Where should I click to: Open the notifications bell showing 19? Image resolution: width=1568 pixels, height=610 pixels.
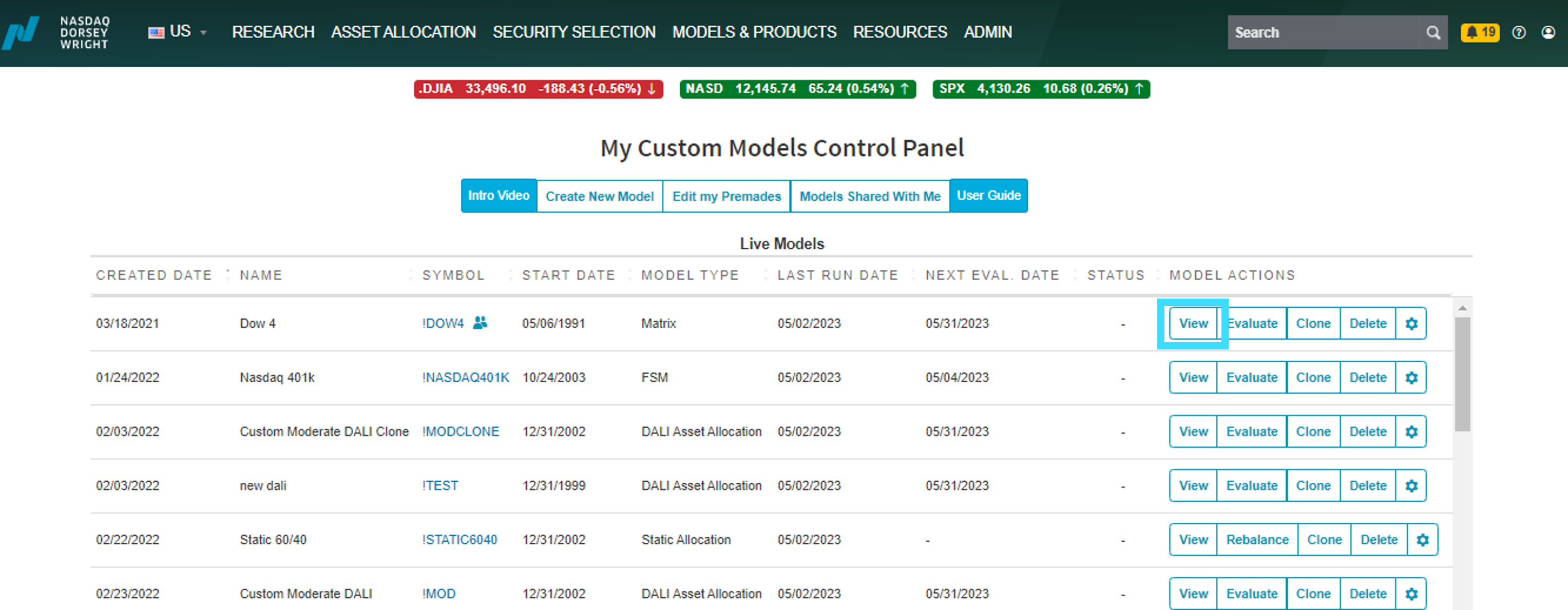(x=1480, y=32)
